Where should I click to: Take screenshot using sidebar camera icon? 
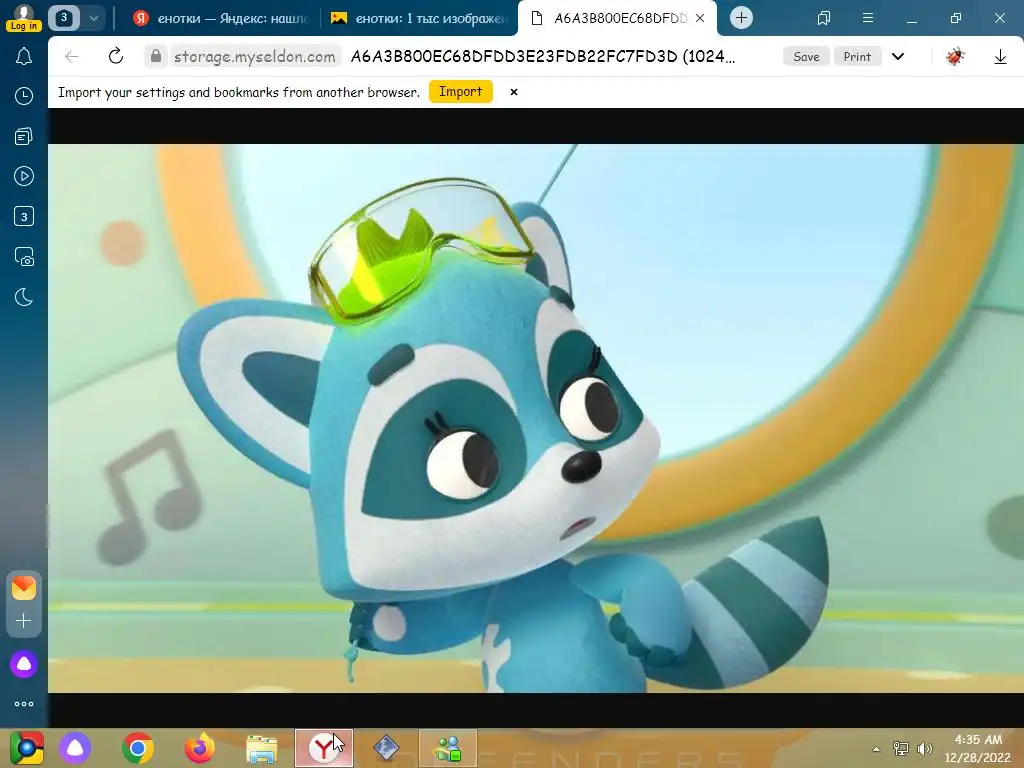[x=24, y=257]
